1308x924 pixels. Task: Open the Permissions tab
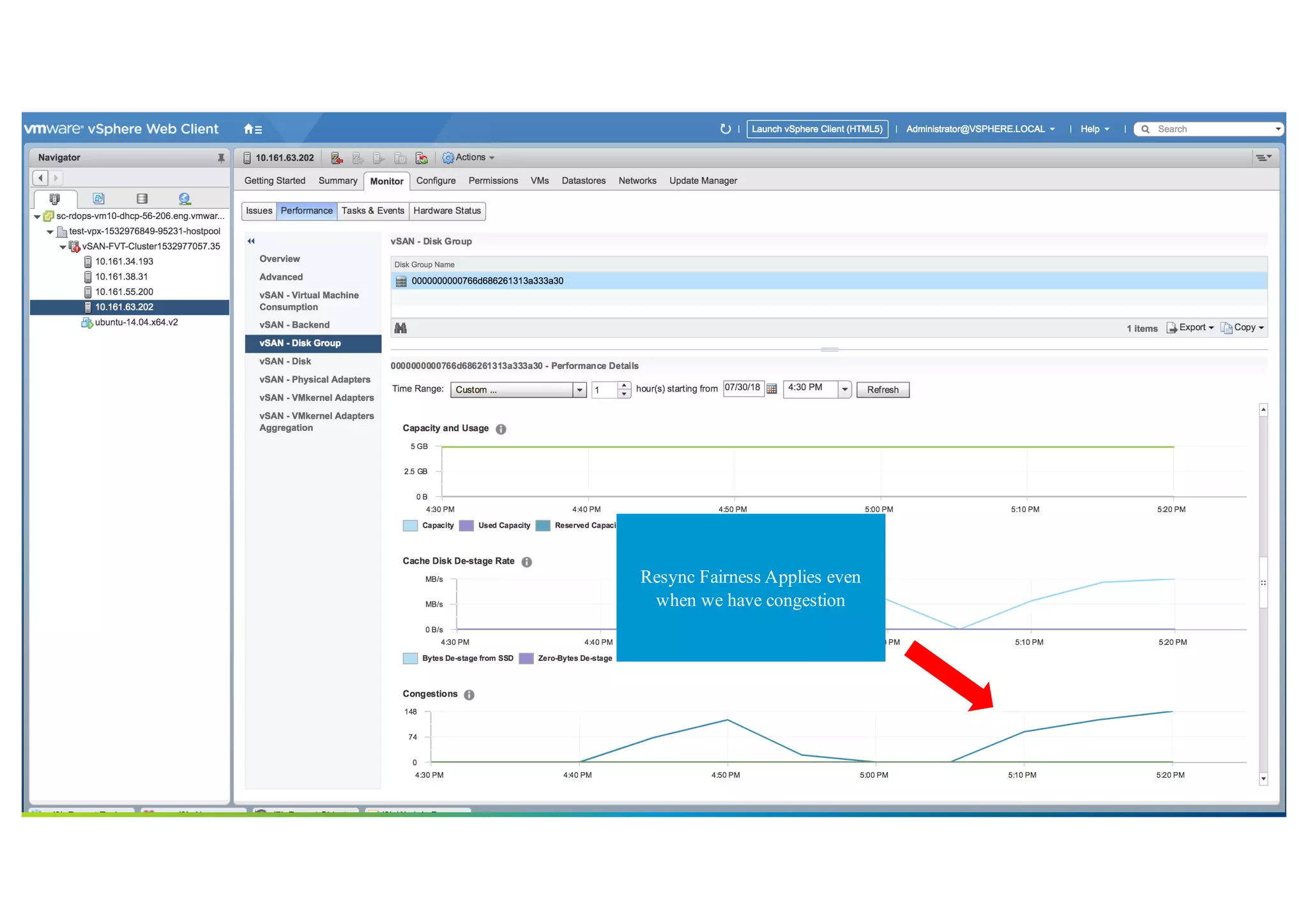click(x=493, y=181)
